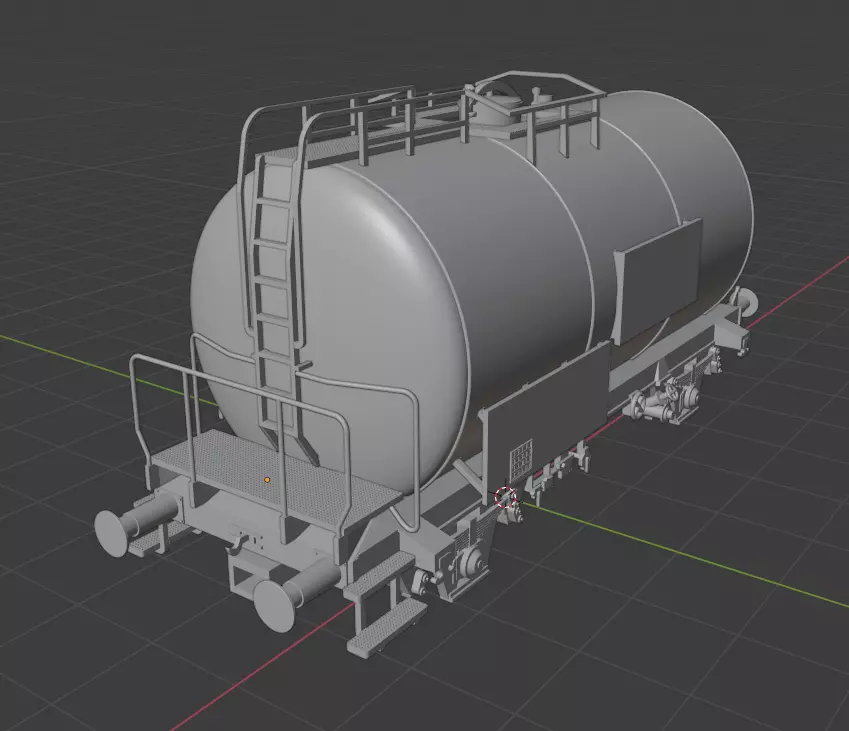Image resolution: width=849 pixels, height=731 pixels.
Task: Select the small grid plate on lower side panel
Action: [x=521, y=462]
